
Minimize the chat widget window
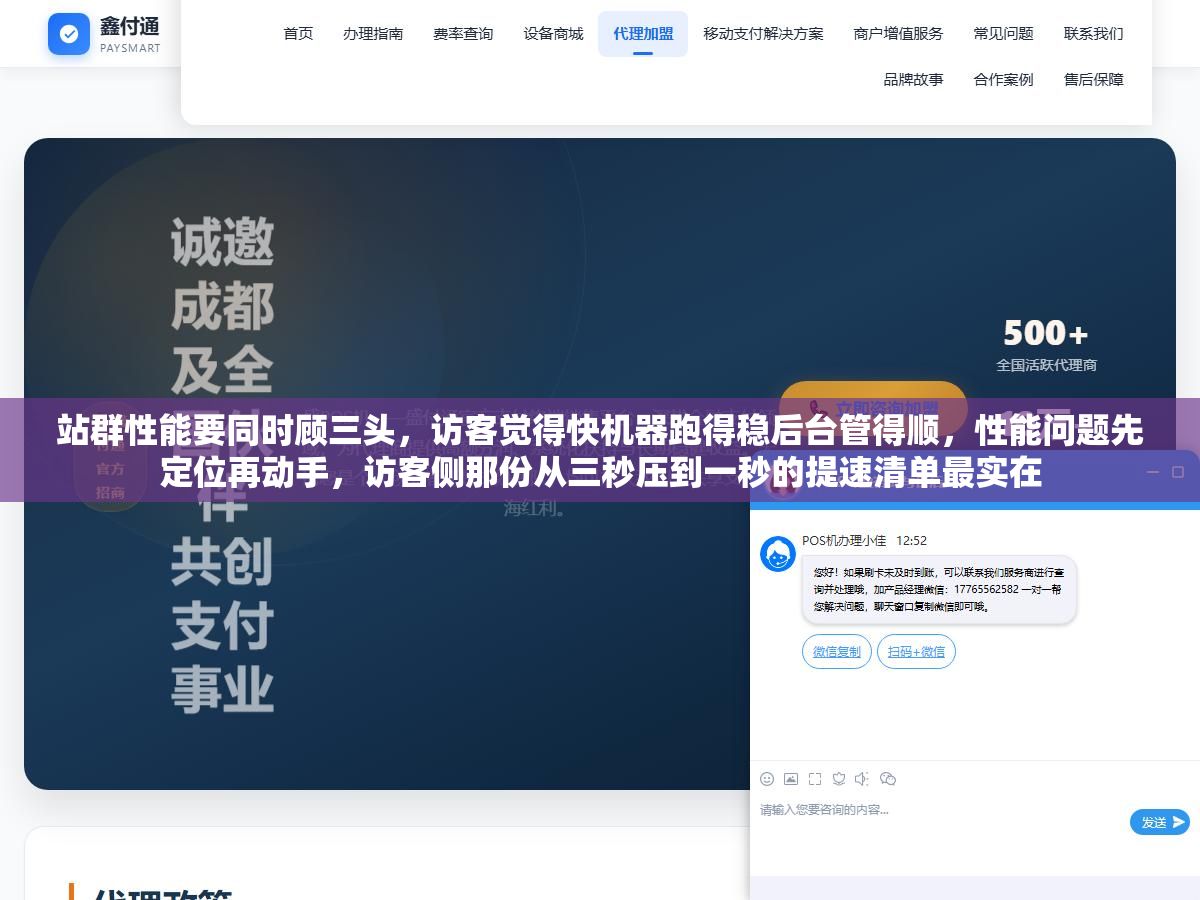pyautogui.click(x=1153, y=472)
